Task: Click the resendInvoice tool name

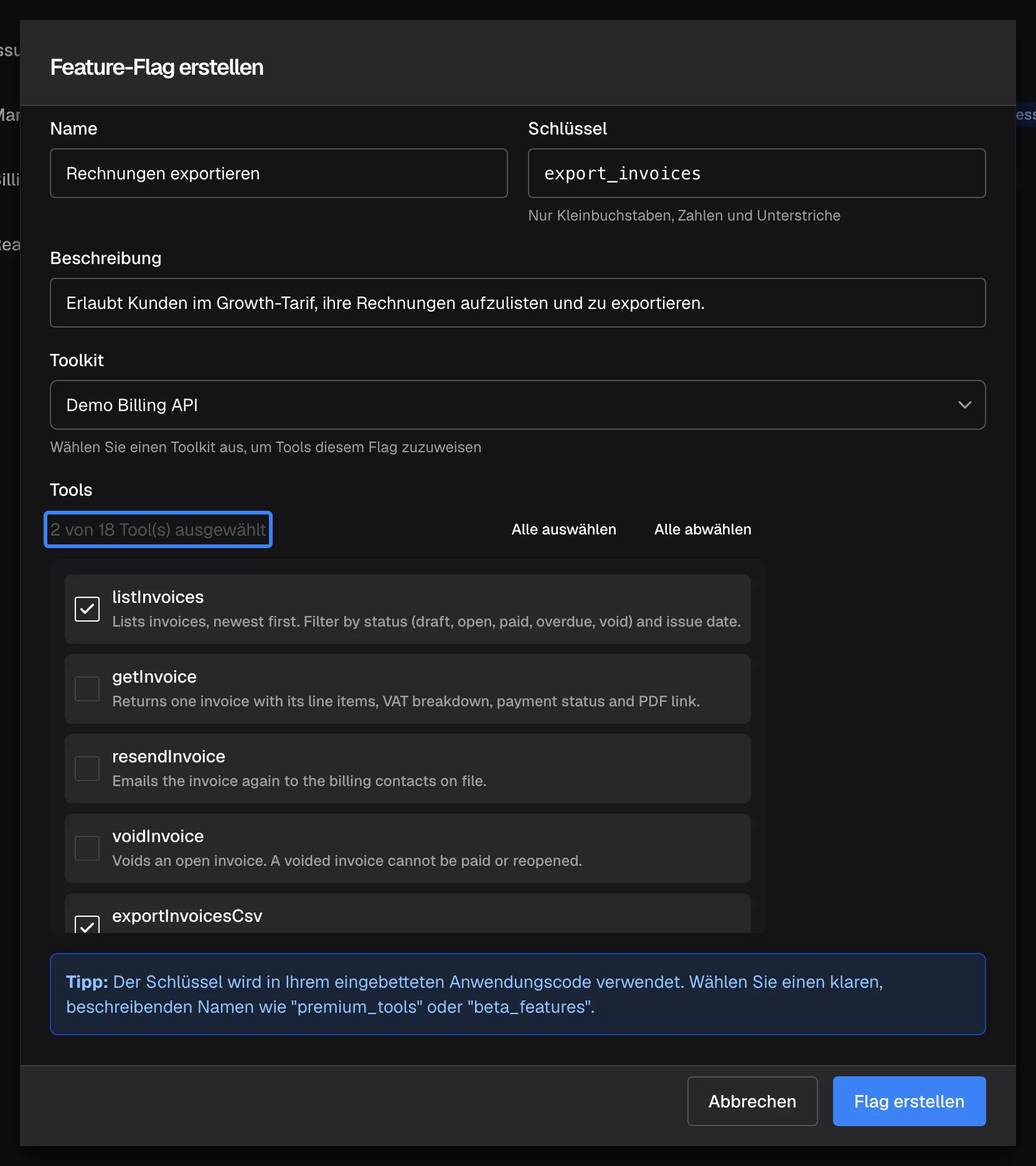Action: 169,756
